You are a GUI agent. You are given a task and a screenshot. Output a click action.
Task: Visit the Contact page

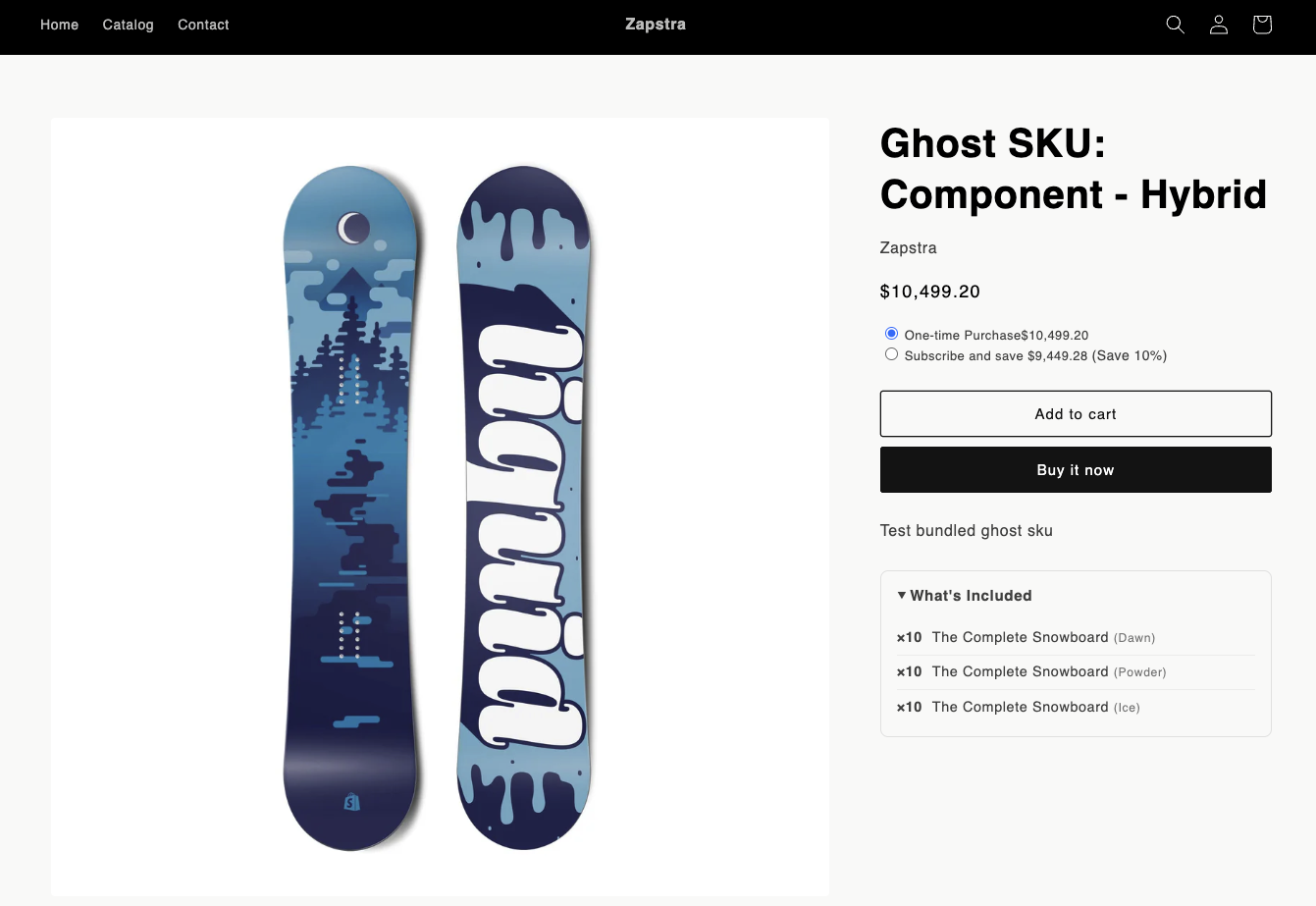[x=203, y=25]
